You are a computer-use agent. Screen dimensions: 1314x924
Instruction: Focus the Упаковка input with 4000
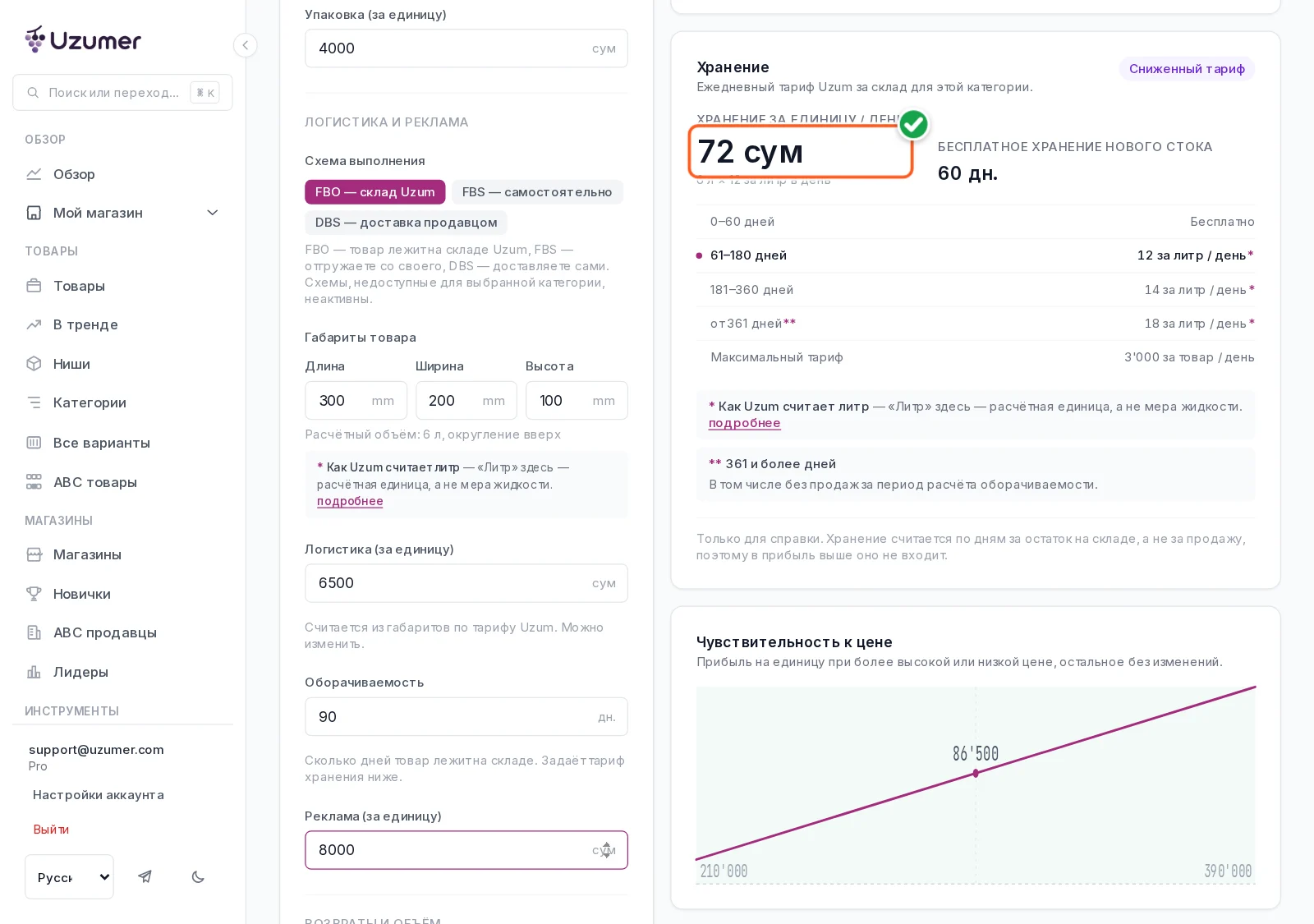pyautogui.click(x=466, y=48)
